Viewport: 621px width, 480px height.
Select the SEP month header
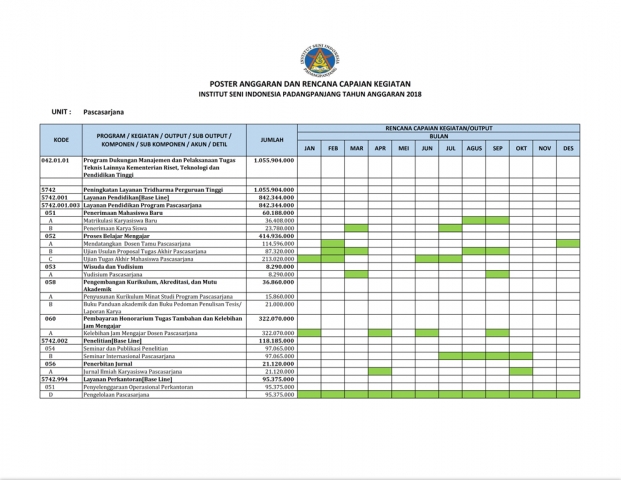coord(498,148)
